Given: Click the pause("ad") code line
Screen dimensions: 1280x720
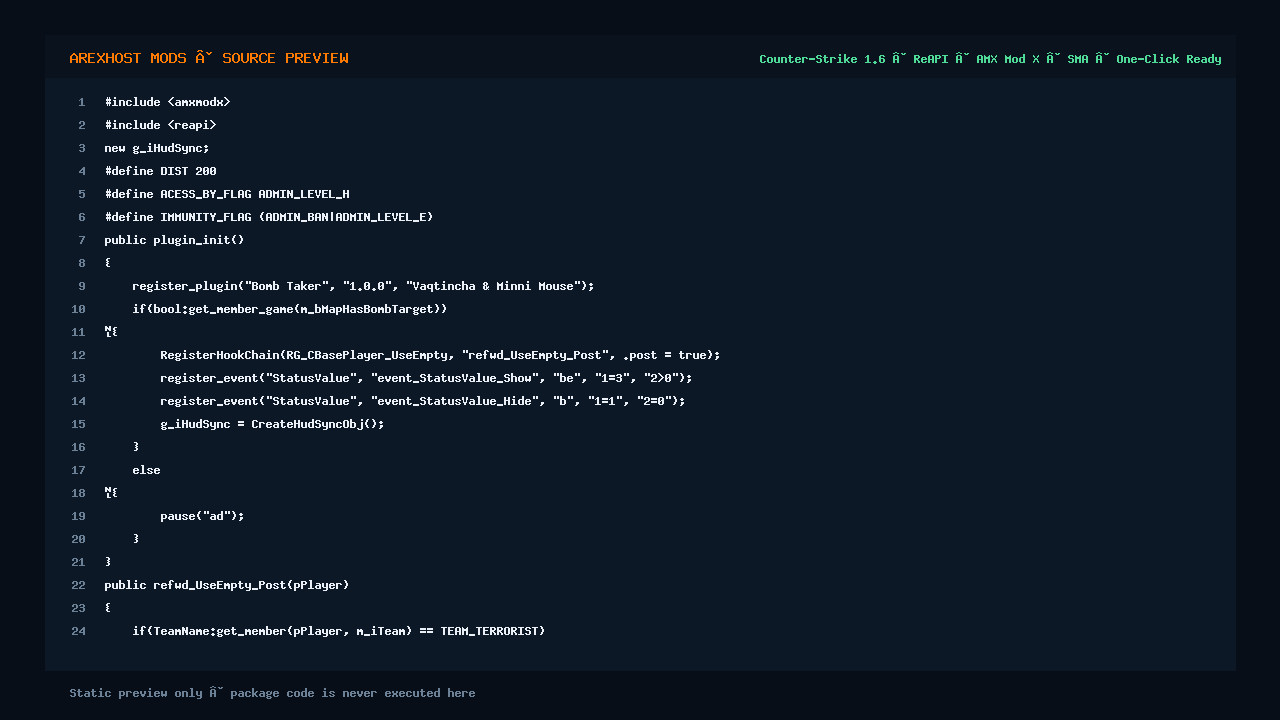Looking at the screenshot, I should [x=202, y=516].
